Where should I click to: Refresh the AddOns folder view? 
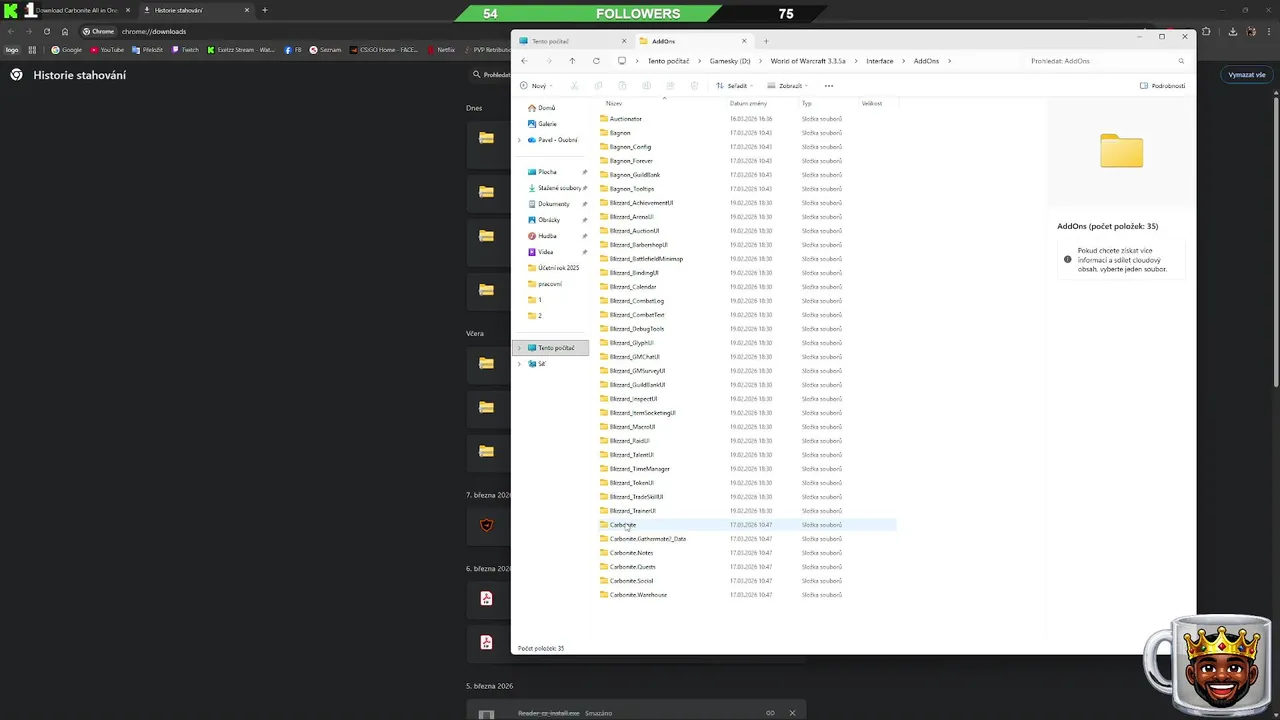click(596, 61)
